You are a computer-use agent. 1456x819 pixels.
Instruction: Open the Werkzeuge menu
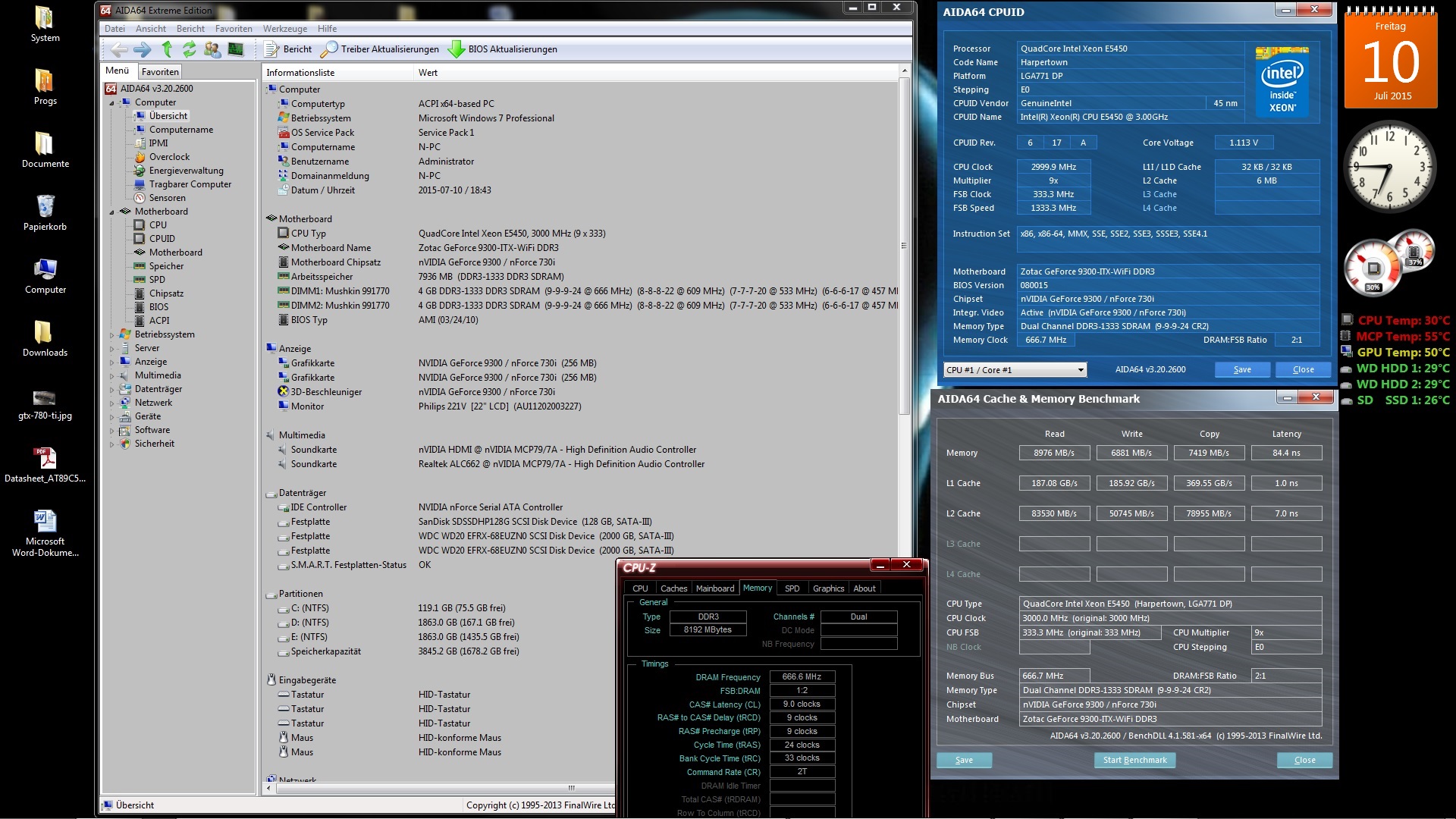point(285,29)
